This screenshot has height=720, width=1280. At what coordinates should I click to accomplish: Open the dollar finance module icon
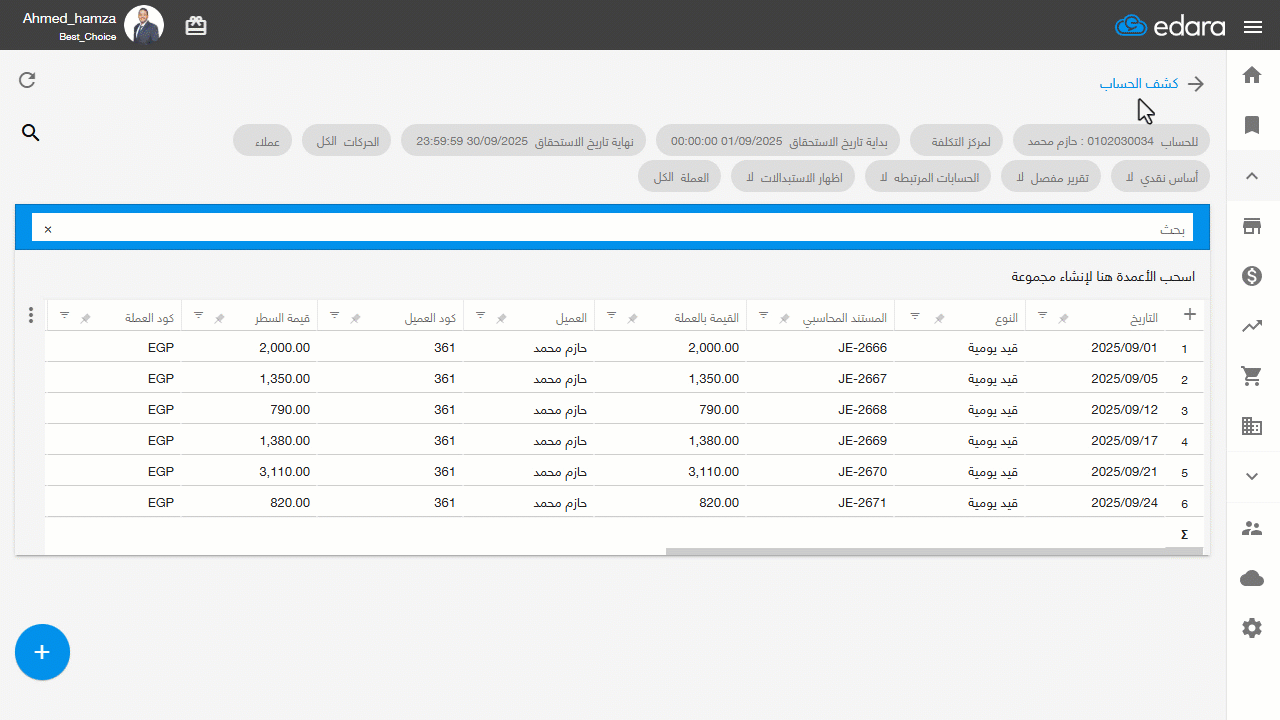tap(1252, 276)
